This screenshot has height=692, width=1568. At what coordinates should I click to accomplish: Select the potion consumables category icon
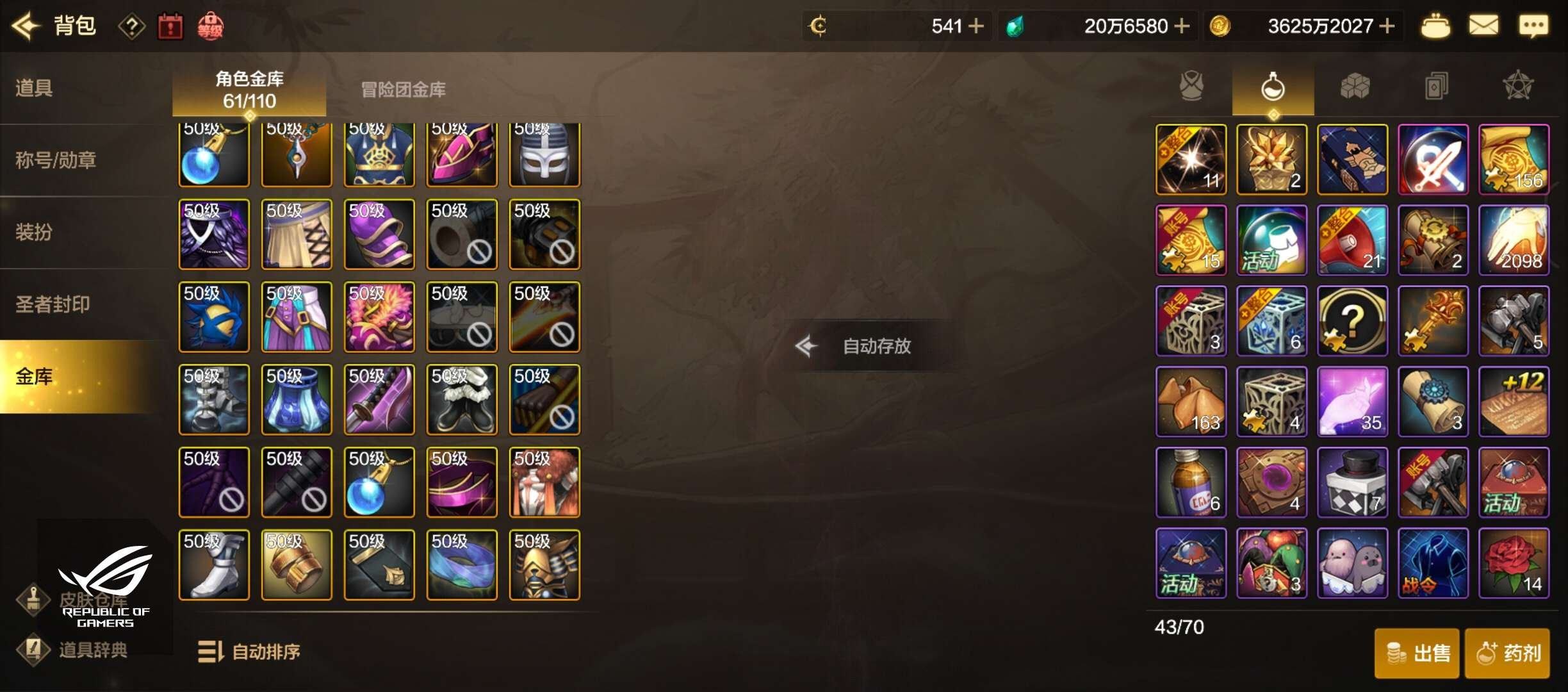tap(1273, 87)
